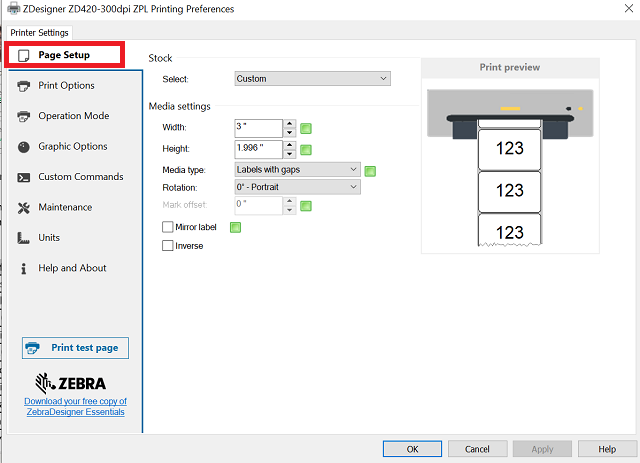Click the Height input field
640x463 pixels.
(x=258, y=148)
